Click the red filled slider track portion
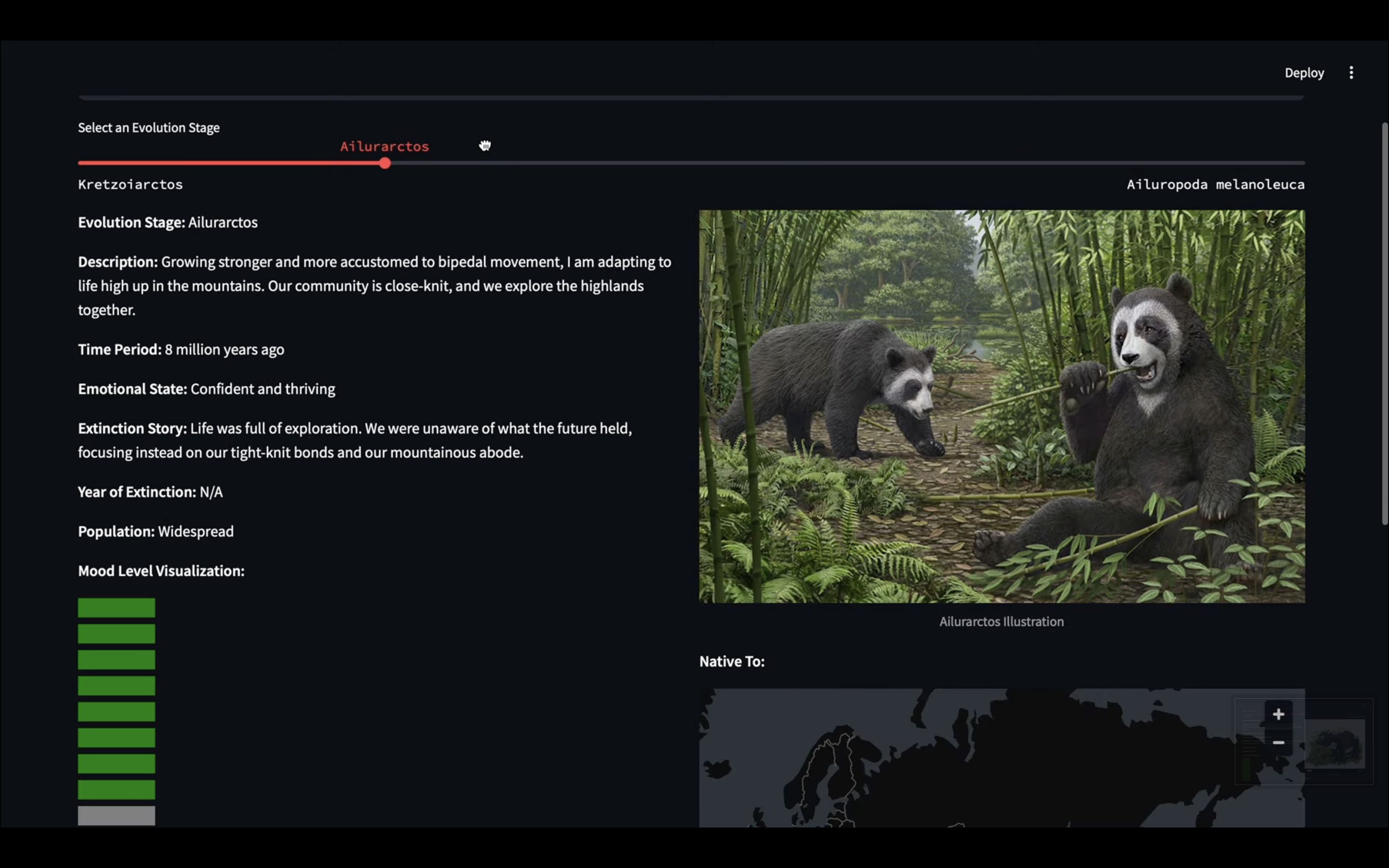The height and width of the screenshot is (868, 1389). [230, 163]
